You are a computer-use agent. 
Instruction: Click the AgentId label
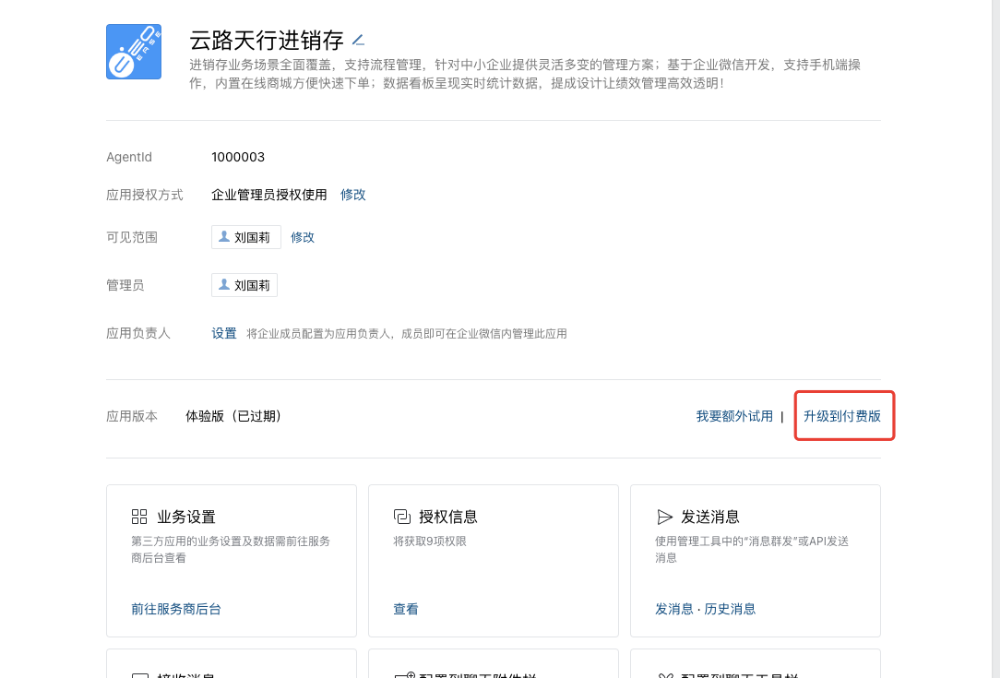[x=129, y=157]
